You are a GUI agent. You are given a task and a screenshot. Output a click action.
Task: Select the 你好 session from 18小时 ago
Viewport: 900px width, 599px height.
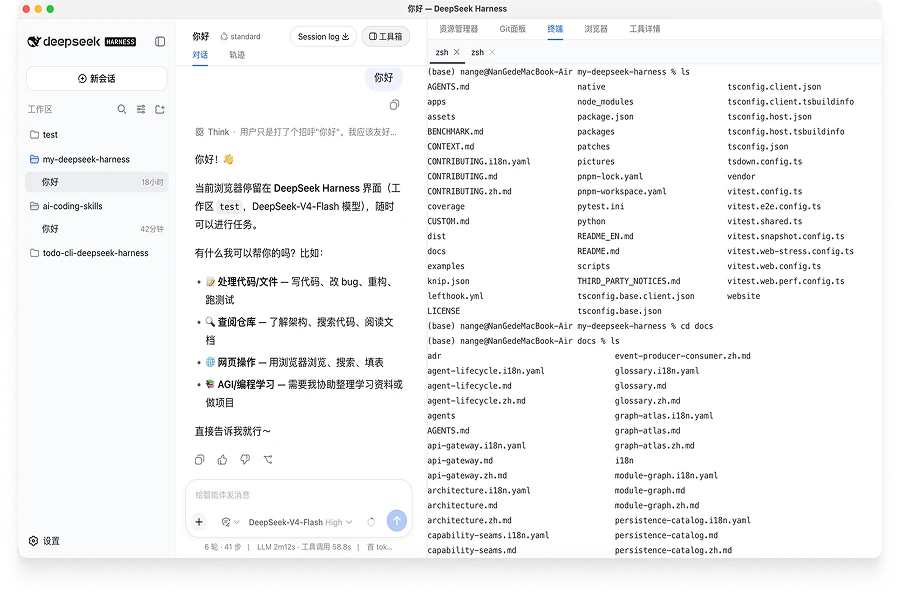click(x=96, y=182)
